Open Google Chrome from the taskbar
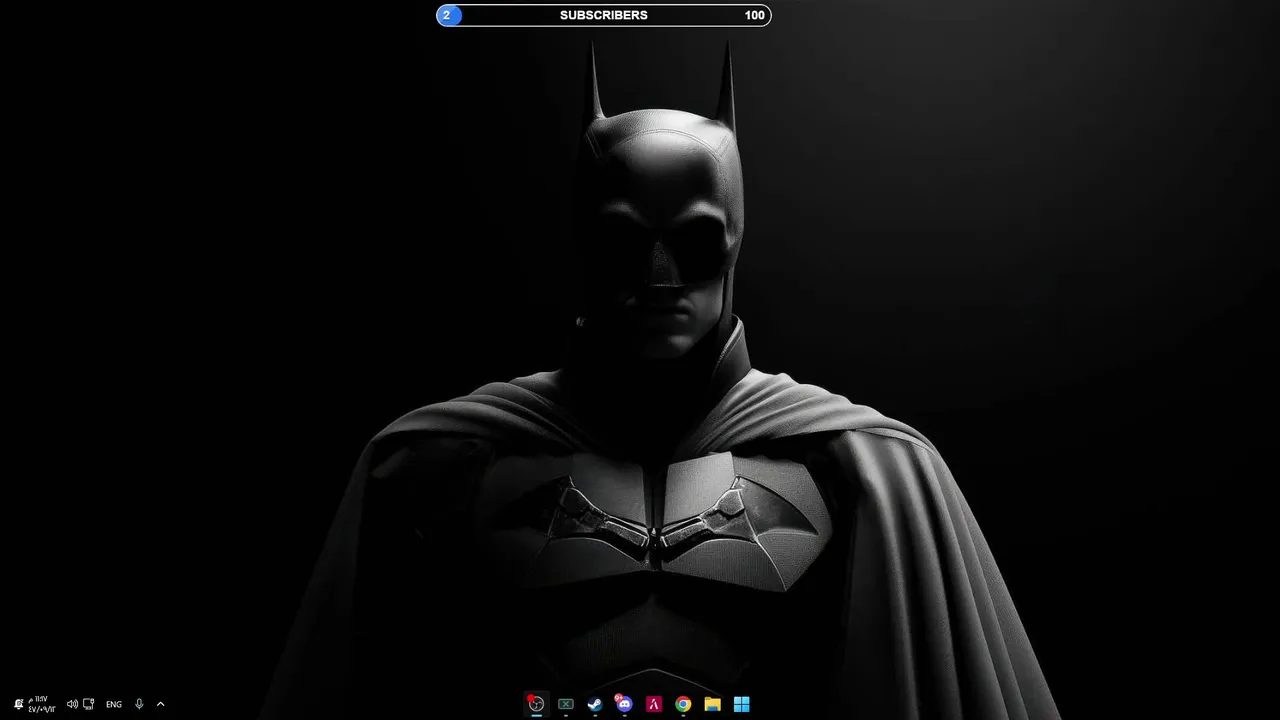Viewport: 1280px width, 720px height. point(683,704)
